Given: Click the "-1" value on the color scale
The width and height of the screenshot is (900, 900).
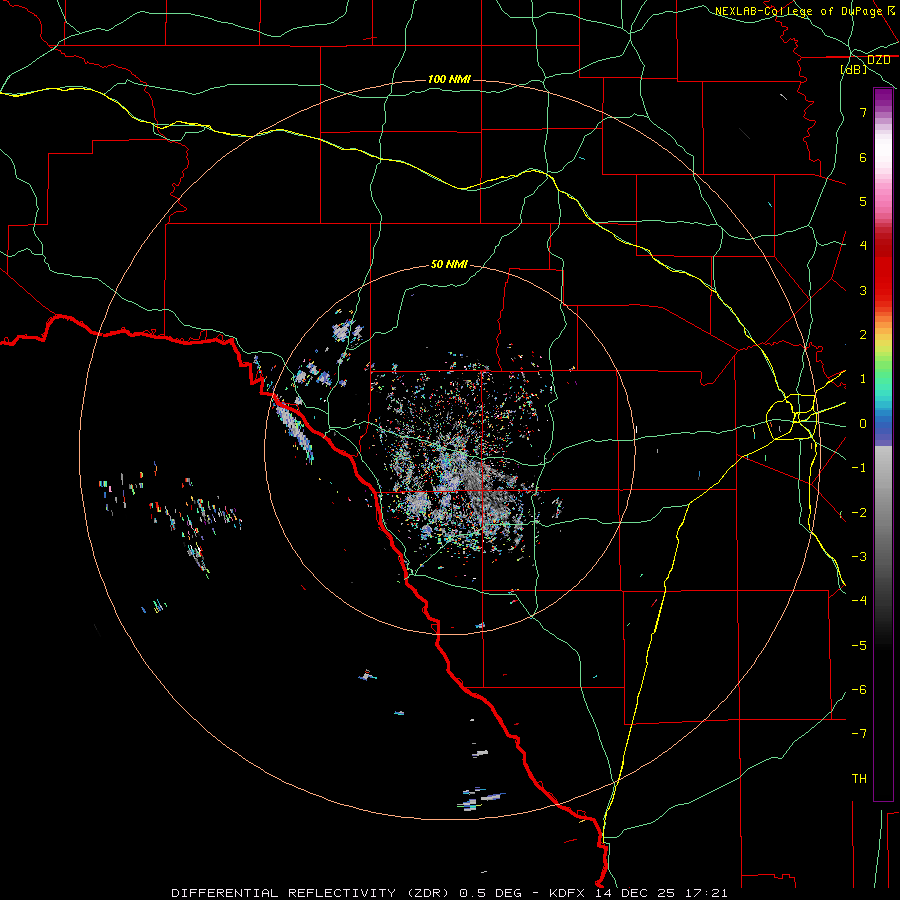Looking at the screenshot, I should pos(859,468).
